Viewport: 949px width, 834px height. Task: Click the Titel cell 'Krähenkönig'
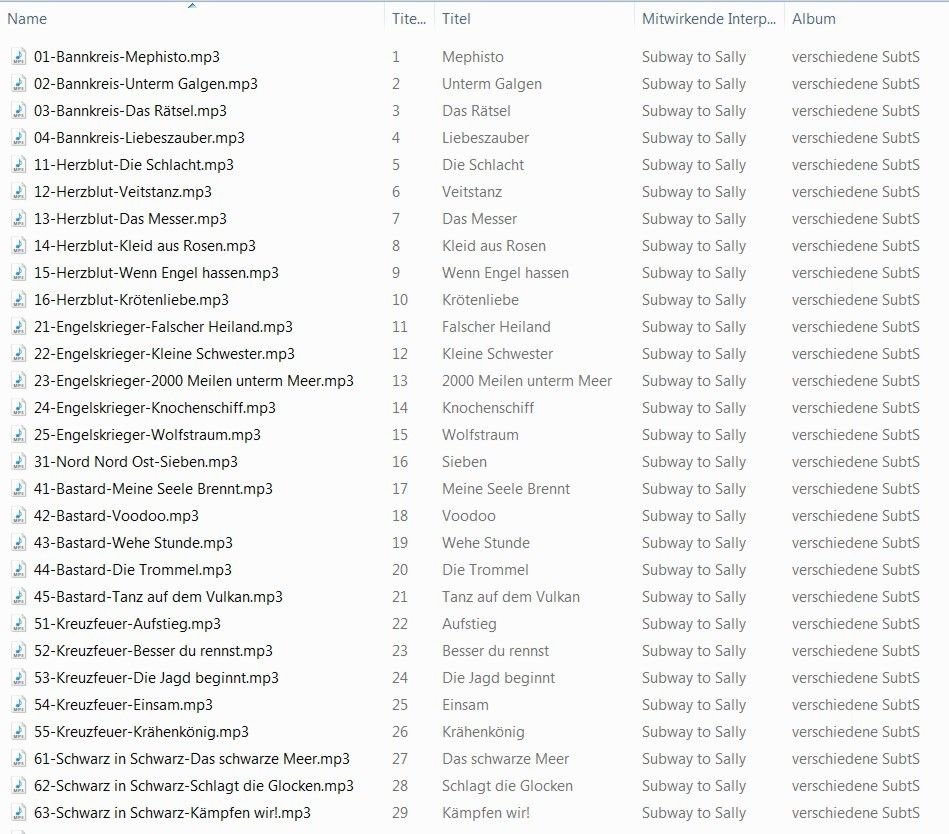pyautogui.click(x=484, y=732)
